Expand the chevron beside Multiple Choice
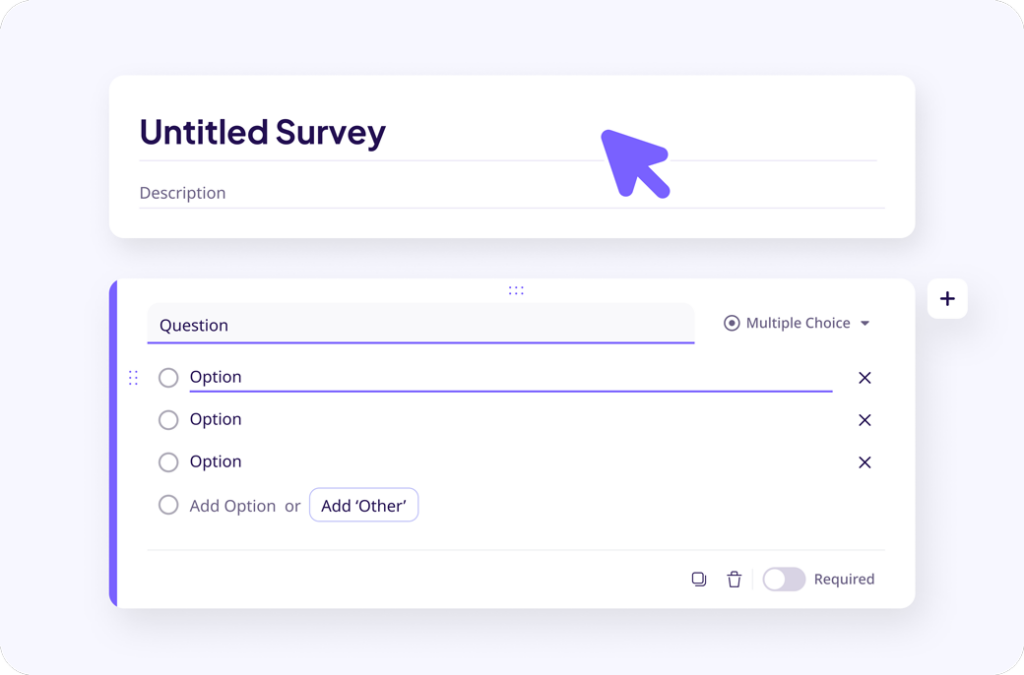 (x=866, y=323)
